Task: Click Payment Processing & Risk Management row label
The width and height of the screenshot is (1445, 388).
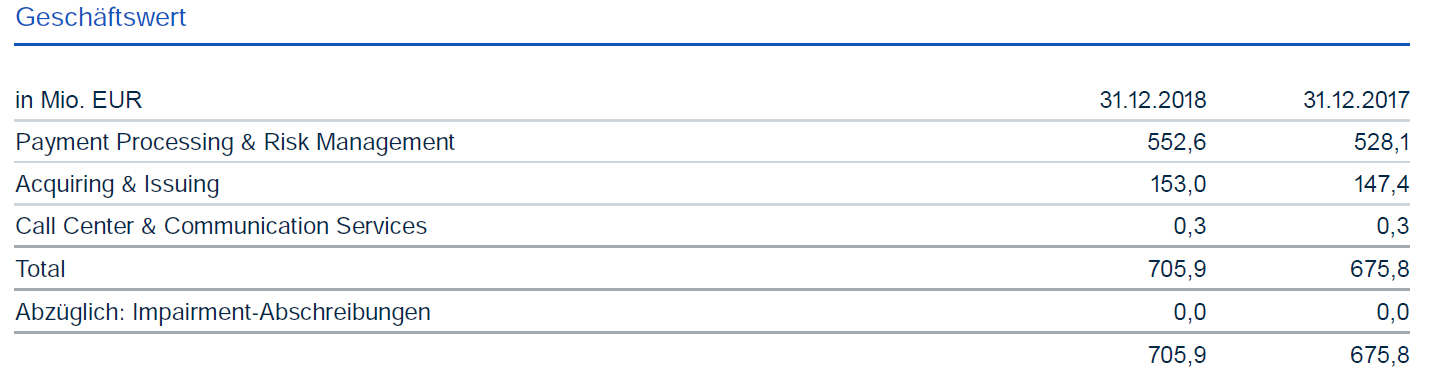Action: 235,143
